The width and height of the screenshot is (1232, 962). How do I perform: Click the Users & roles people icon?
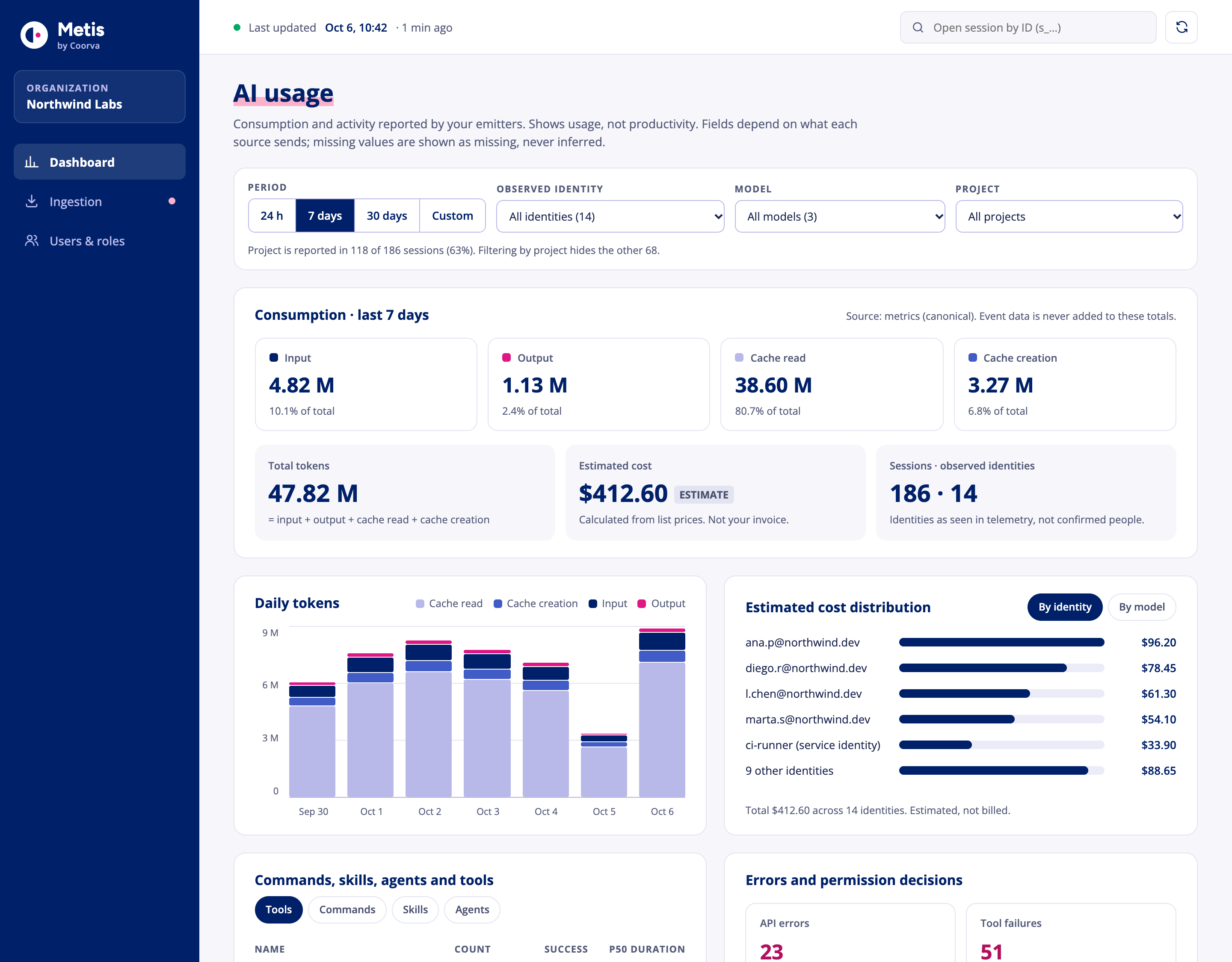point(32,241)
